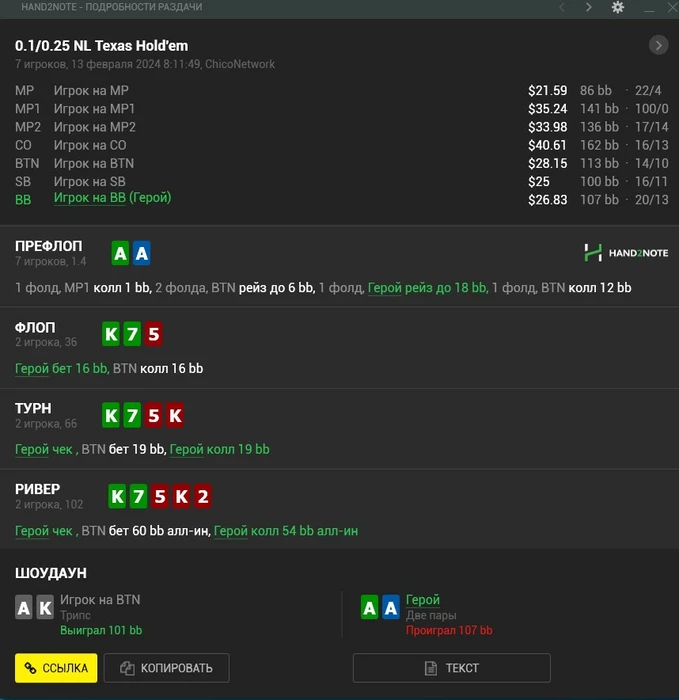The width and height of the screenshot is (679, 700).
Task: Click the BTN бет 60 bb алл-ин text
Action: (x=146, y=531)
